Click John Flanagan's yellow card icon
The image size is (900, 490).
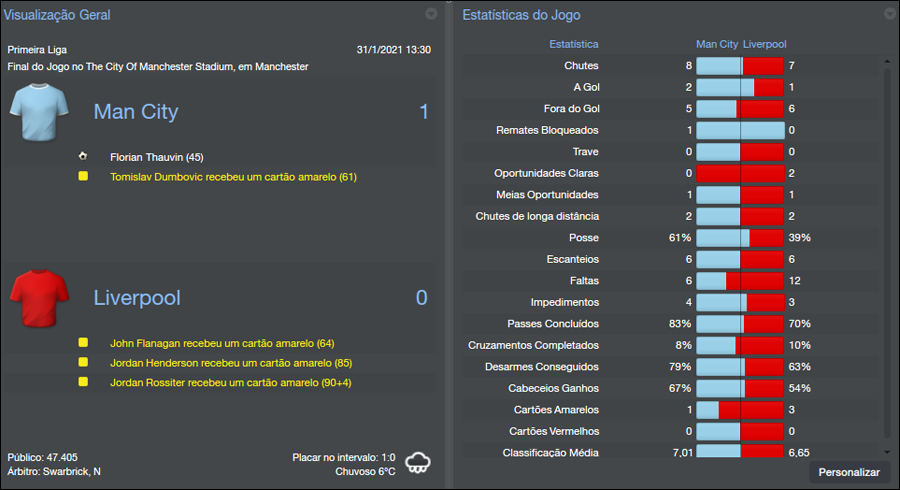click(x=83, y=343)
